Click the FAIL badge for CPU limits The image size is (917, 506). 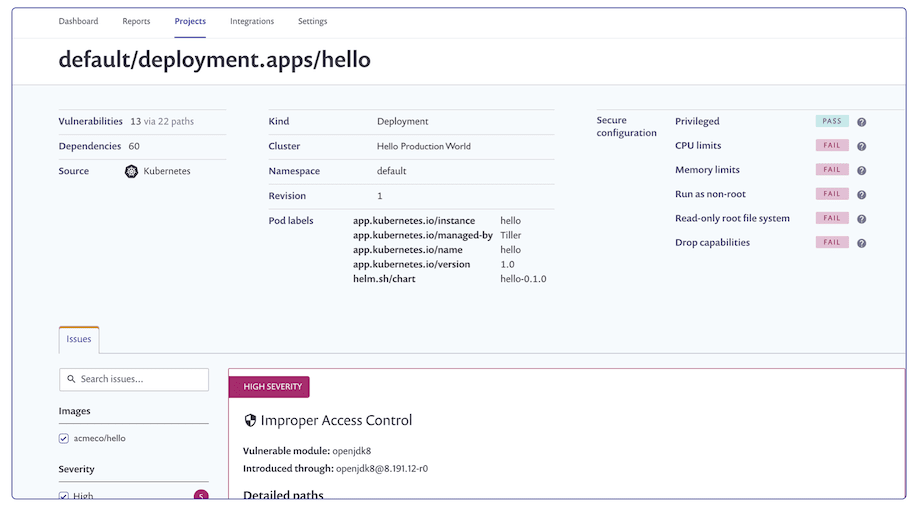pos(832,145)
